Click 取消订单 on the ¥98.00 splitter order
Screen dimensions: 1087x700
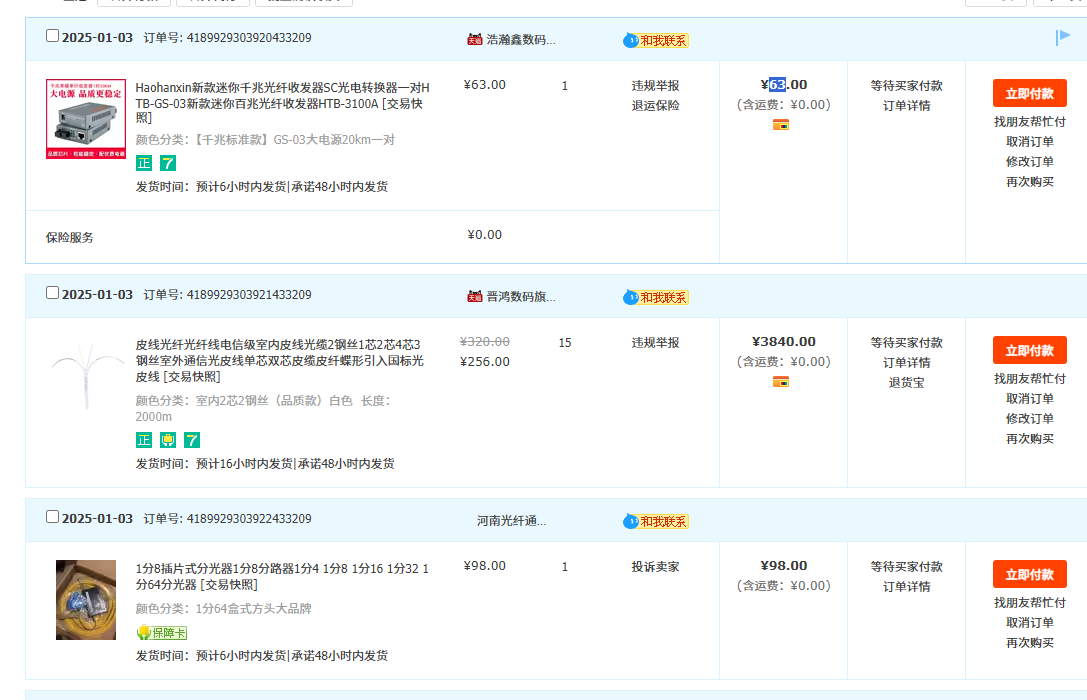(x=1029, y=623)
